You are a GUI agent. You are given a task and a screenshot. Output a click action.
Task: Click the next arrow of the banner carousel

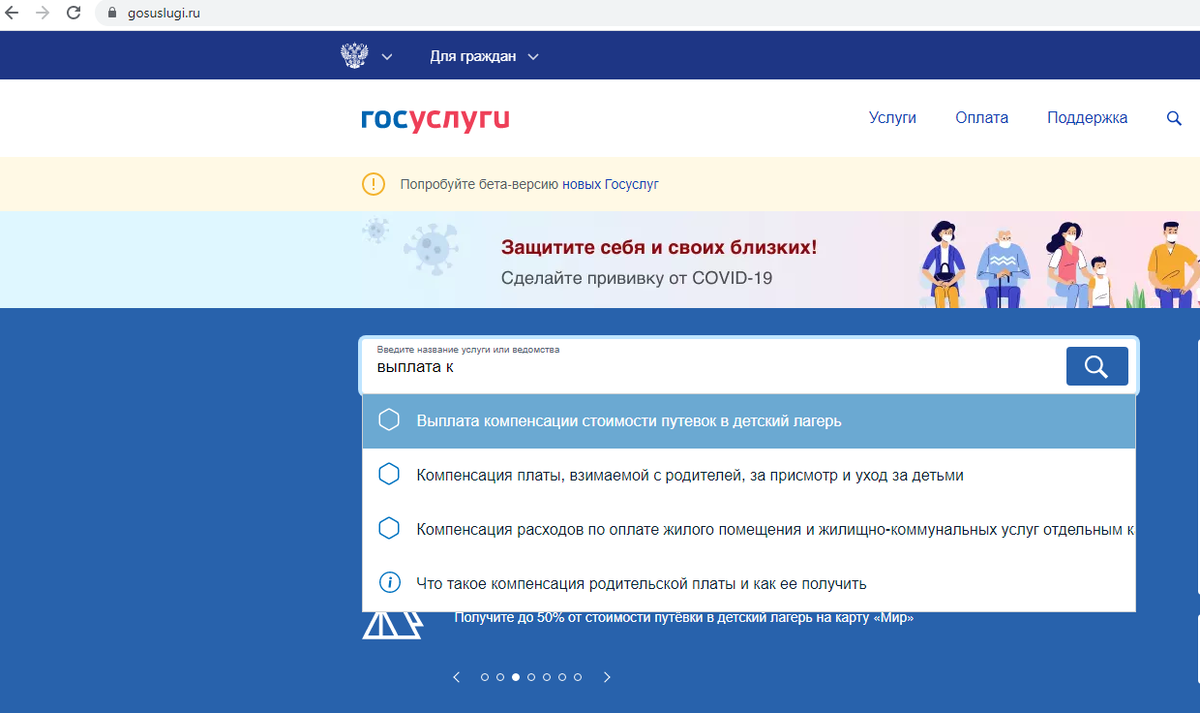tap(606, 677)
